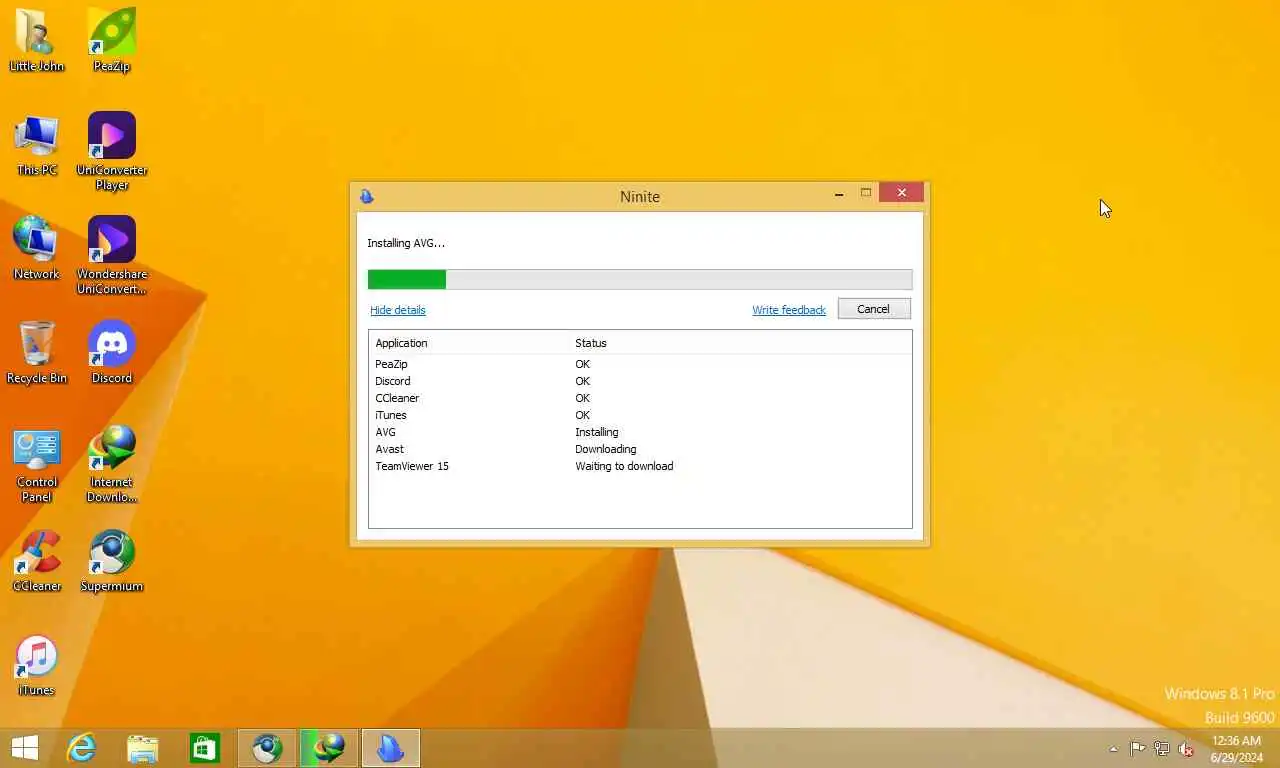The height and width of the screenshot is (768, 1280).
Task: Open the Windows Start button
Action: point(24,747)
